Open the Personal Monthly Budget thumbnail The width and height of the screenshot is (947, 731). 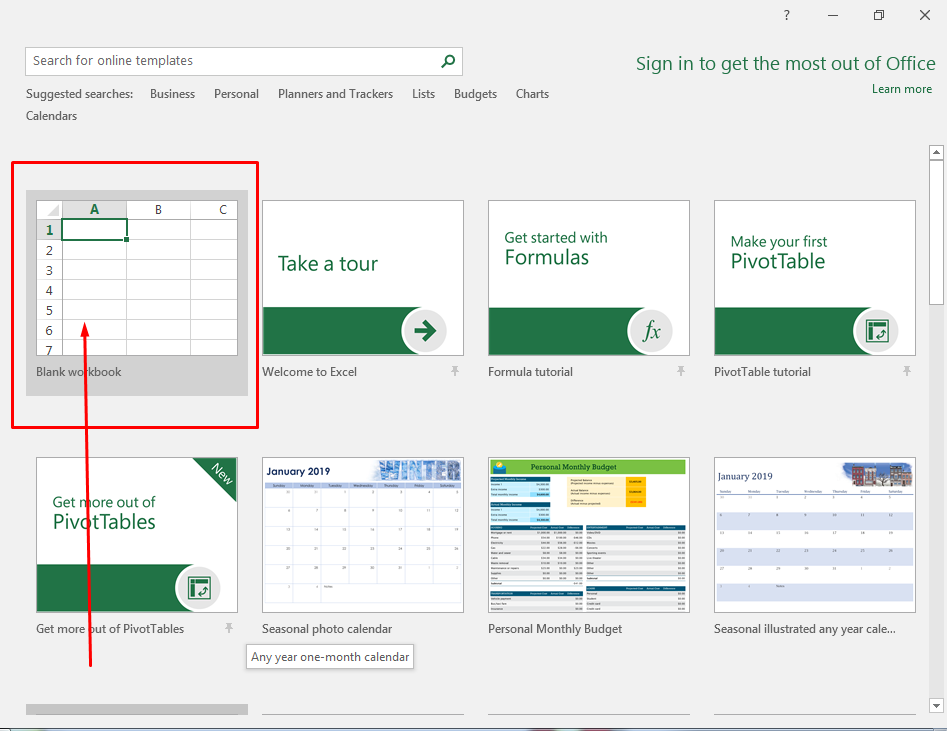(x=589, y=535)
